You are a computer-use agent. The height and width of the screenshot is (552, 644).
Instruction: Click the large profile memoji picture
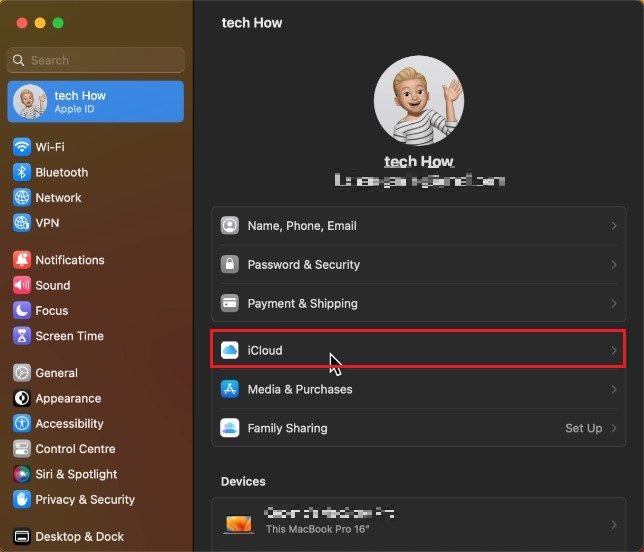pyautogui.click(x=419, y=101)
